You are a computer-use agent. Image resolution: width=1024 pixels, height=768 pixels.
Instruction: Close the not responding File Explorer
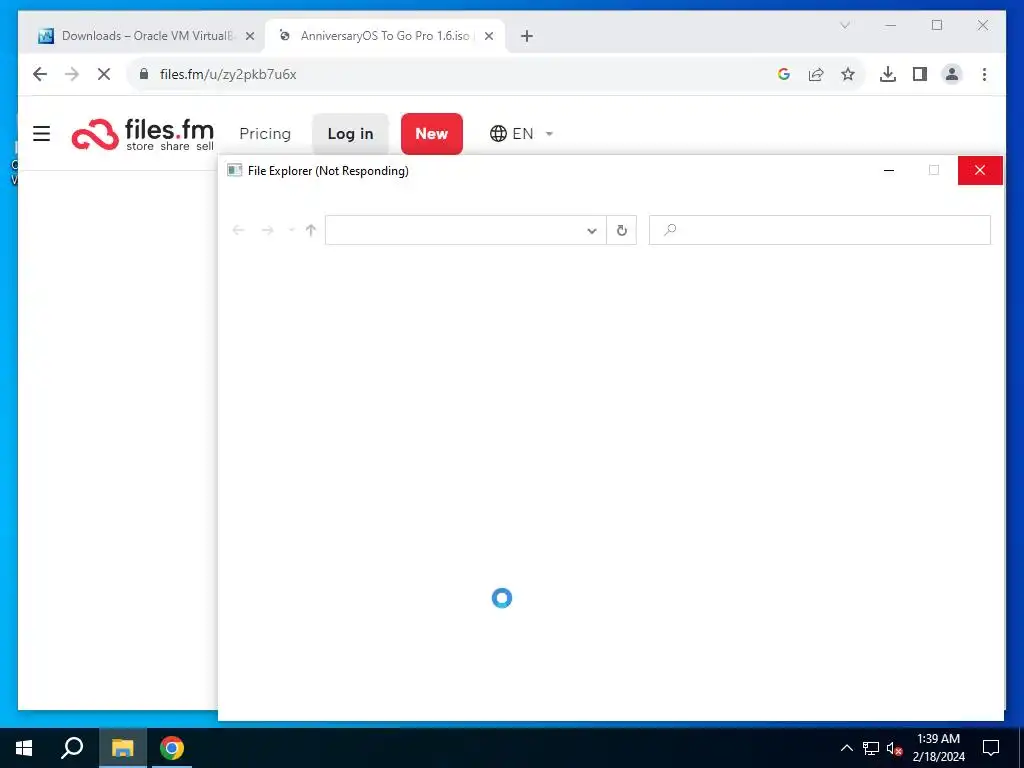(980, 170)
